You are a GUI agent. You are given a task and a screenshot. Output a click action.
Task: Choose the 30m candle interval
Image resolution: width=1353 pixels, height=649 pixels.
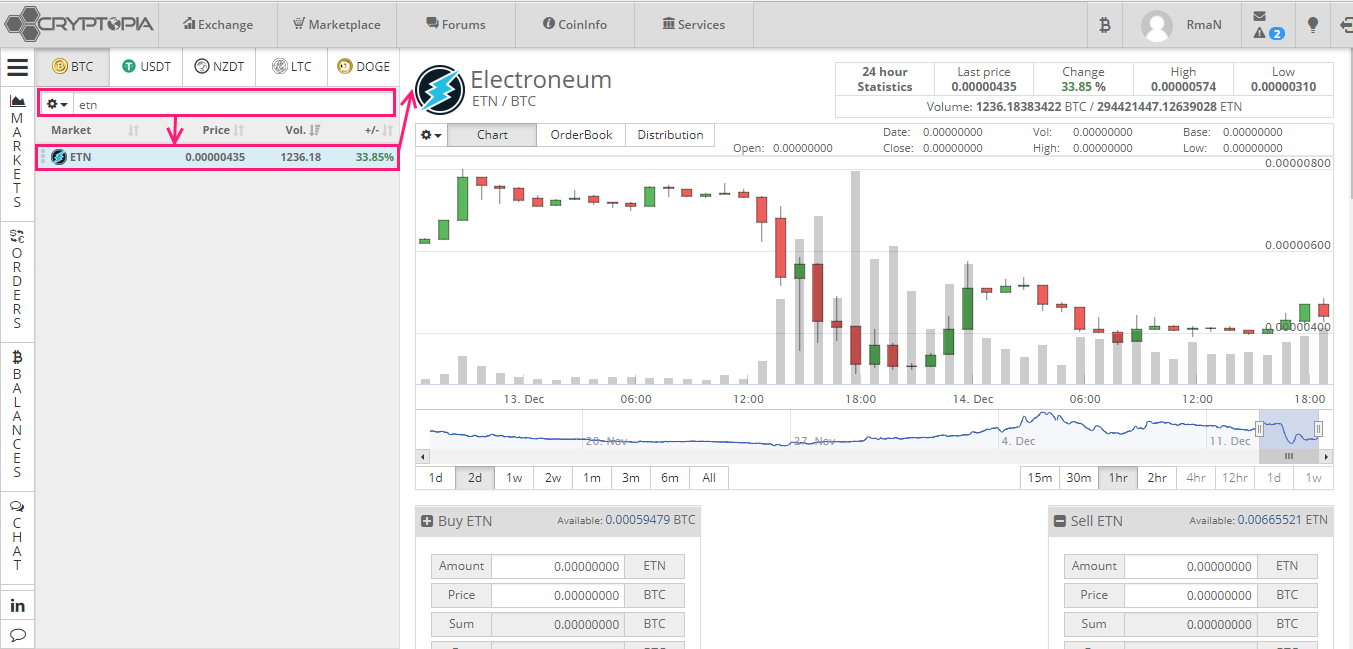pos(1079,478)
